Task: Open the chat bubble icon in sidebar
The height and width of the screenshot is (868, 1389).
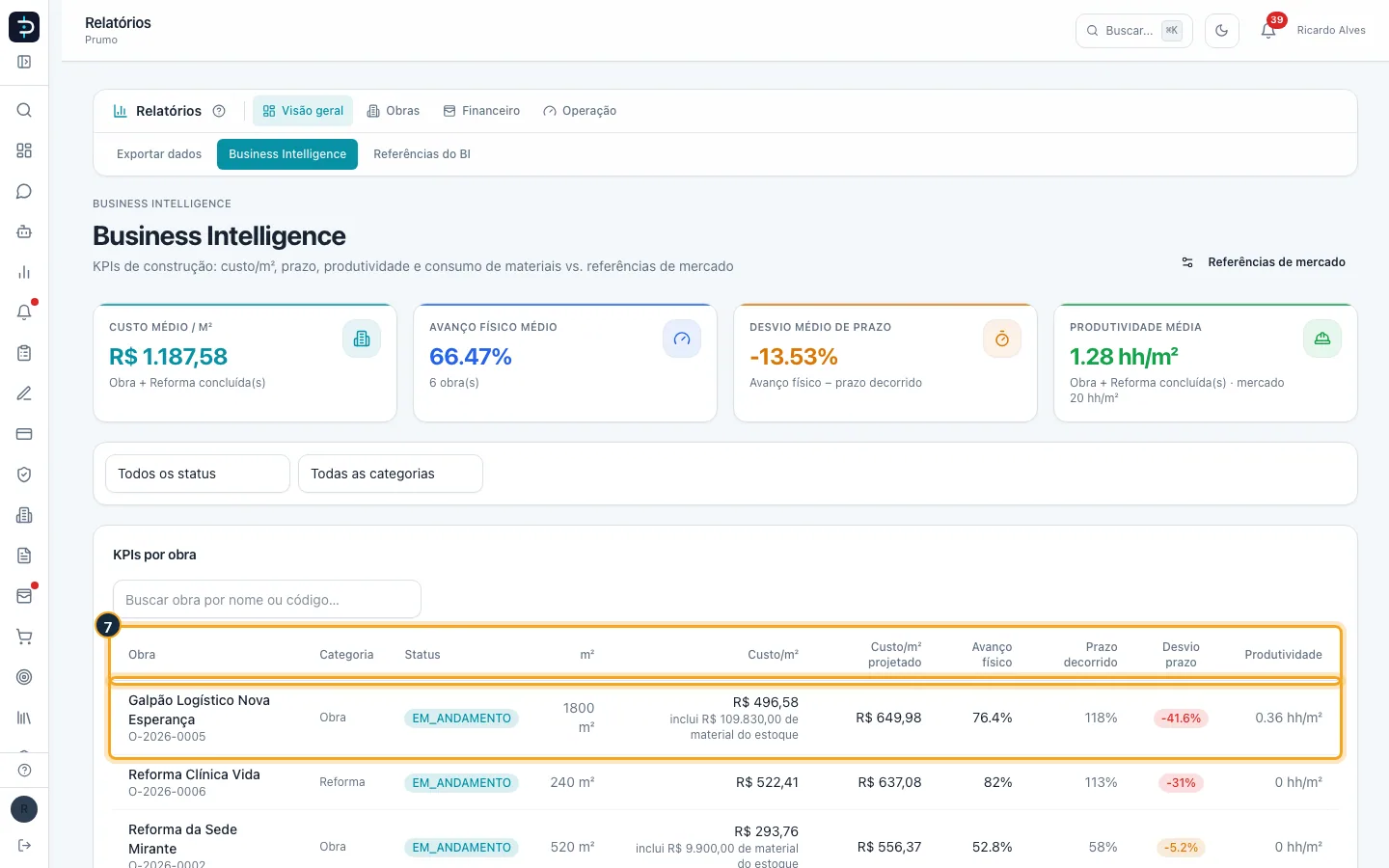Action: pyautogui.click(x=24, y=191)
